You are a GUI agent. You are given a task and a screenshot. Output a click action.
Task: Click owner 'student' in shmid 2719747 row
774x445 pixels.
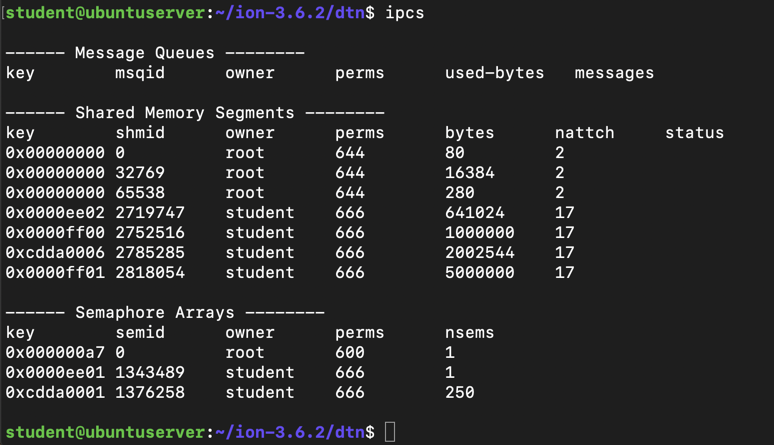coord(260,213)
